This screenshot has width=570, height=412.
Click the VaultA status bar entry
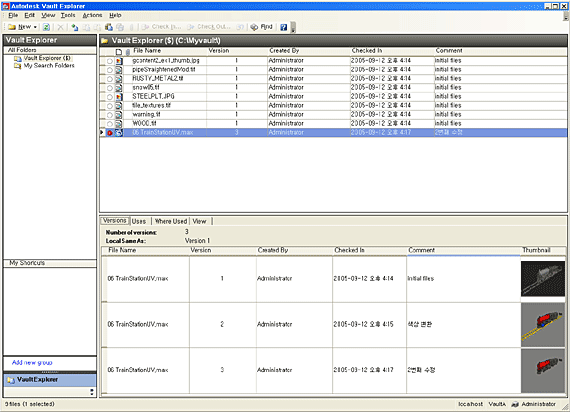[497, 404]
